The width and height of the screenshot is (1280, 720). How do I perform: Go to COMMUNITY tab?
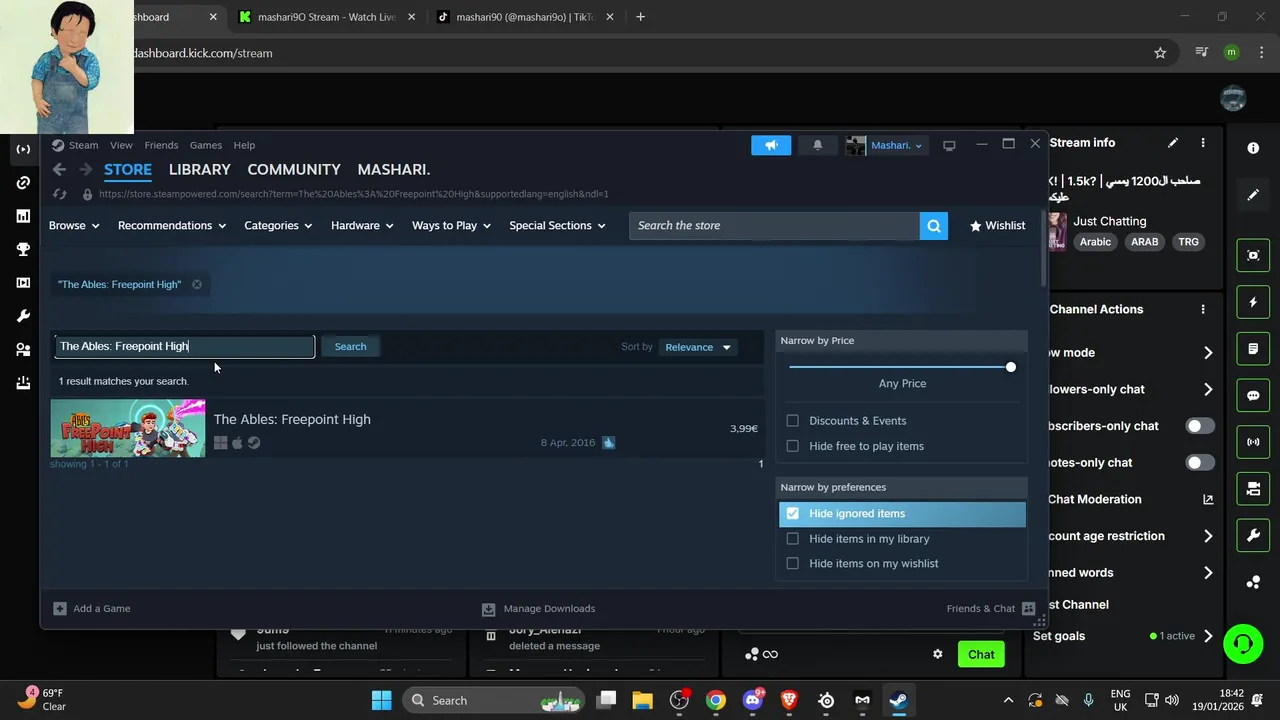[x=294, y=170]
